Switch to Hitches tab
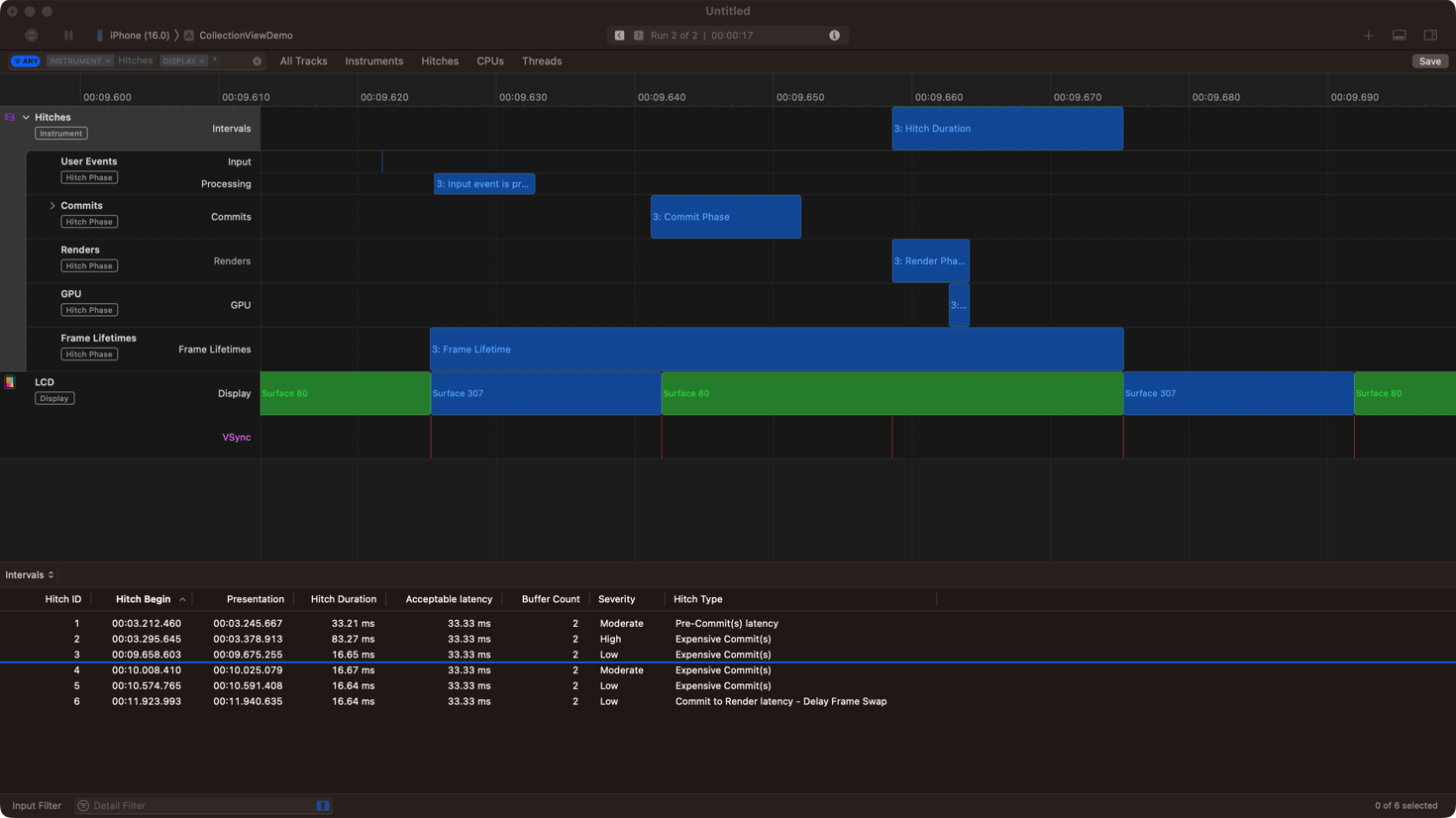Image resolution: width=1456 pixels, height=818 pixels. (x=440, y=61)
